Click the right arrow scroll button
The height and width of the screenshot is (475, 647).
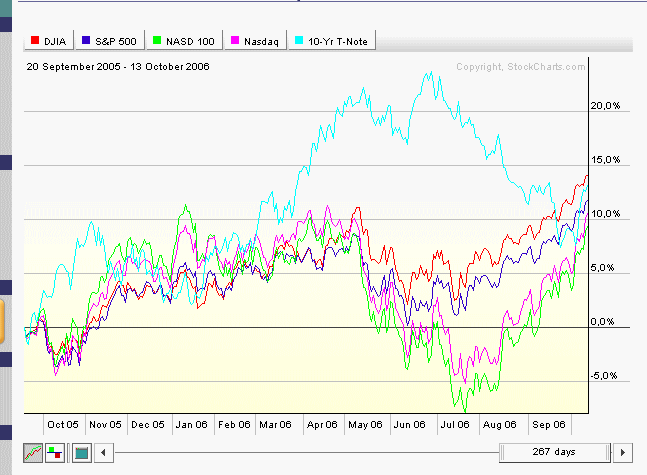[623, 453]
